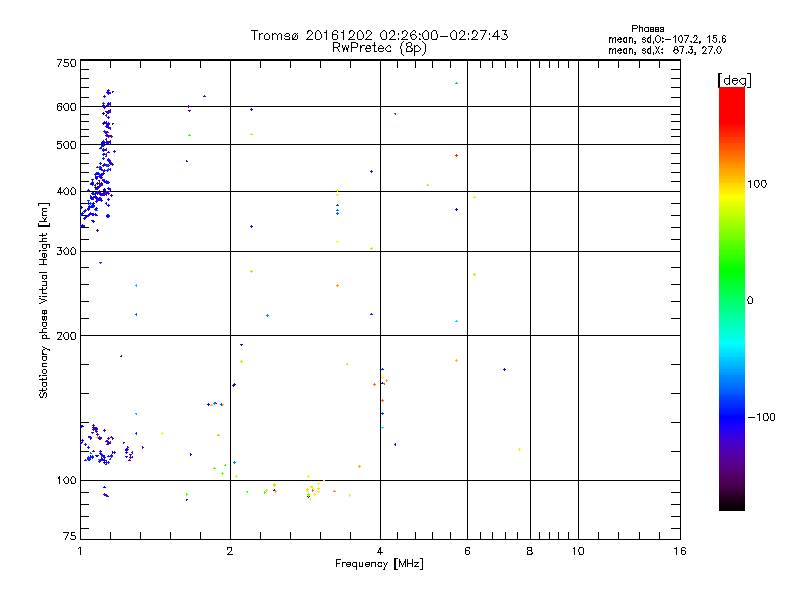Click the "[deg]" colorbar unit label
Screen dimensions: 800x600
pyautogui.click(x=734, y=80)
